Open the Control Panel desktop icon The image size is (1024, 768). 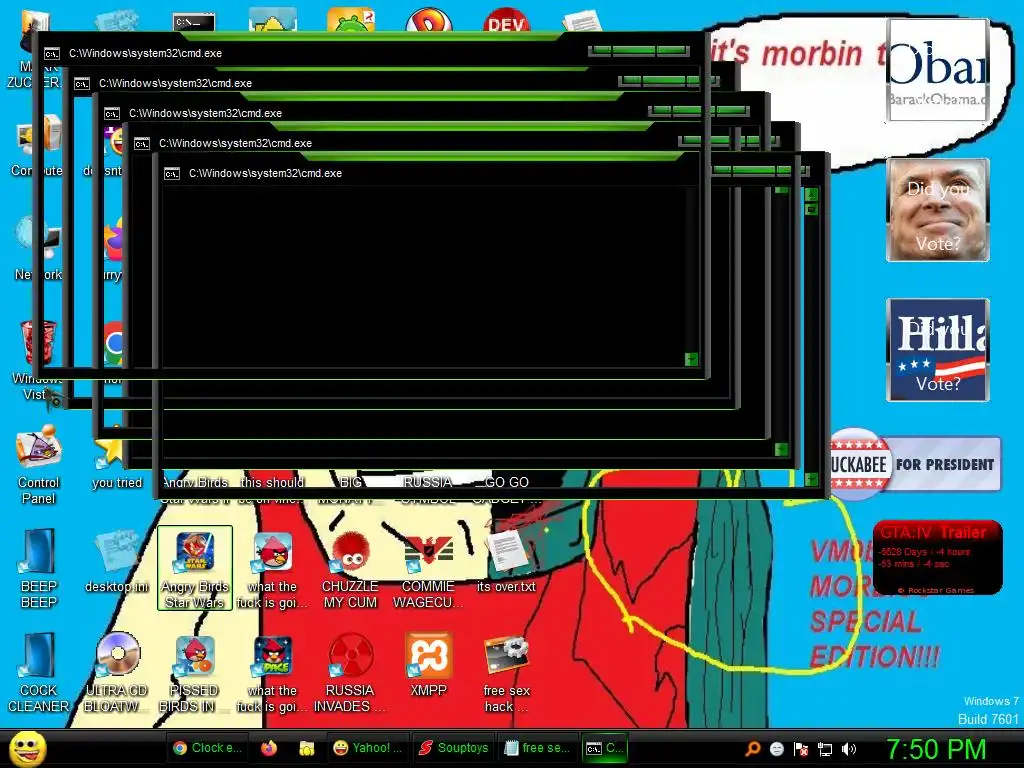[39, 465]
